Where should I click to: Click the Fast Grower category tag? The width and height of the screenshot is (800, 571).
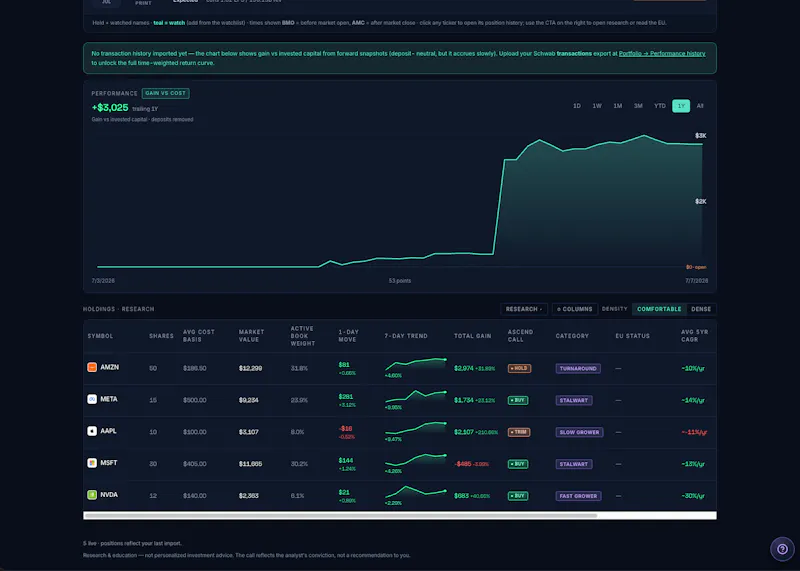578,496
